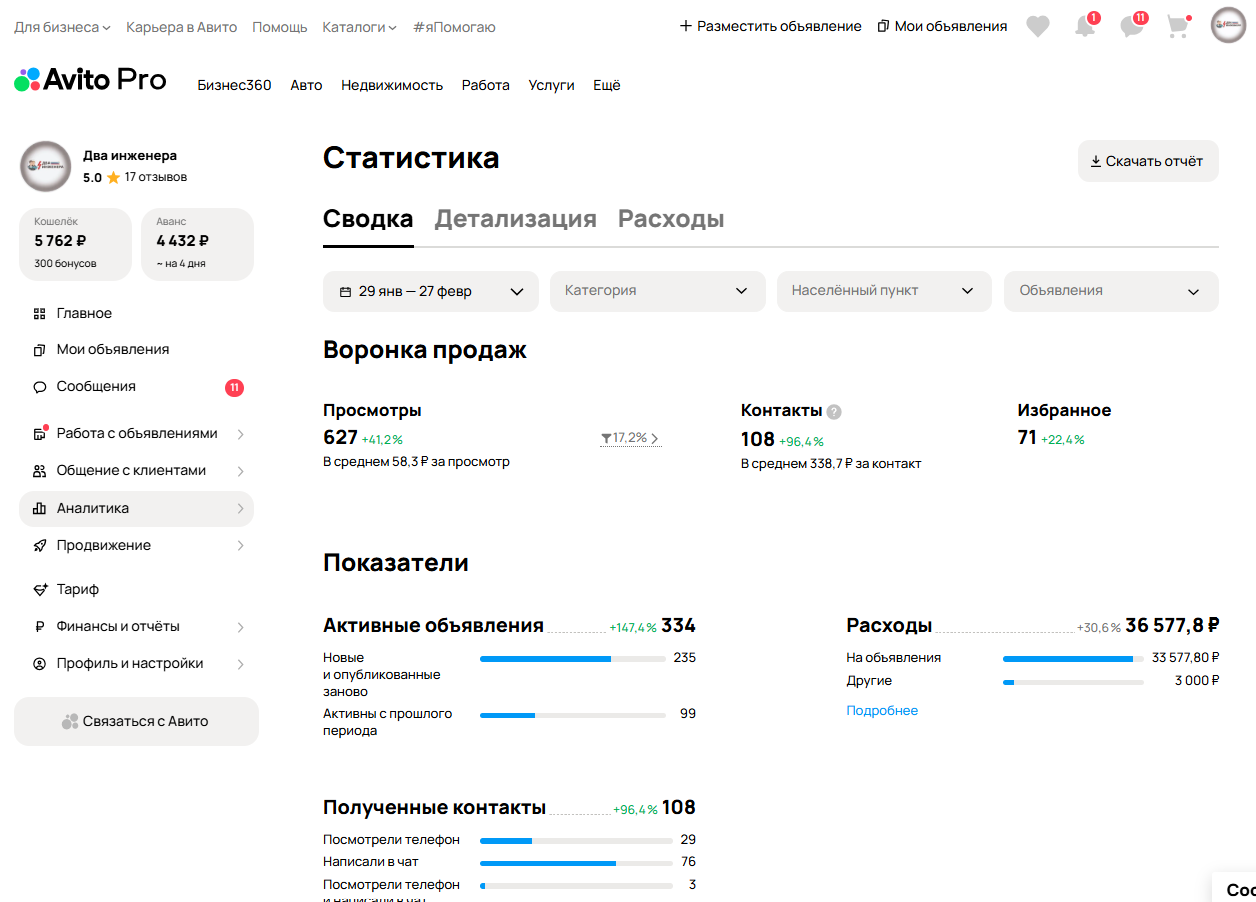This screenshot has height=902, width=1256.
Task: Expand Общение с клиентами chevron in sidebar
Action: coord(240,471)
